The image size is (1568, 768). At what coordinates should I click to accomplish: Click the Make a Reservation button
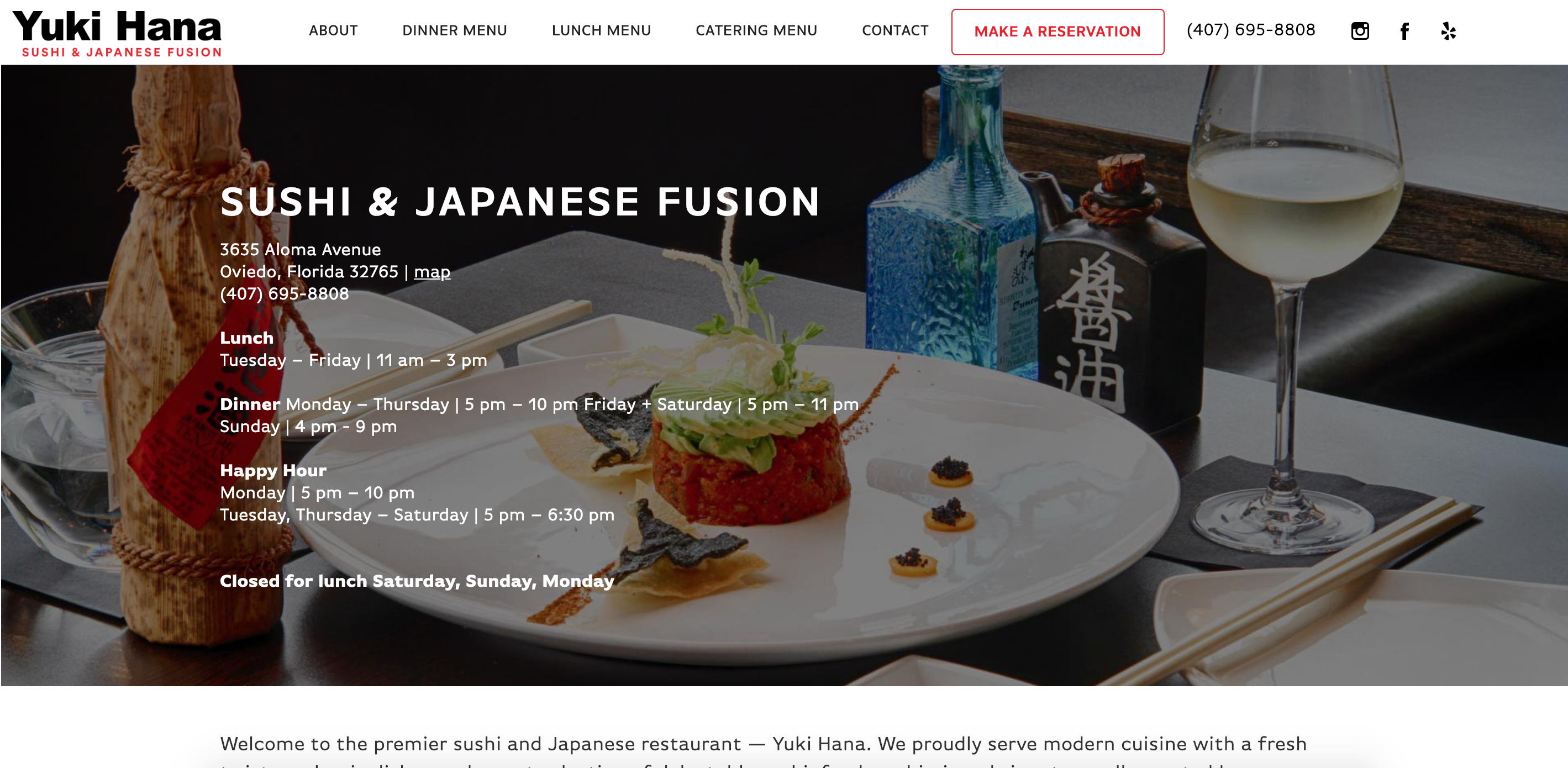click(x=1058, y=31)
